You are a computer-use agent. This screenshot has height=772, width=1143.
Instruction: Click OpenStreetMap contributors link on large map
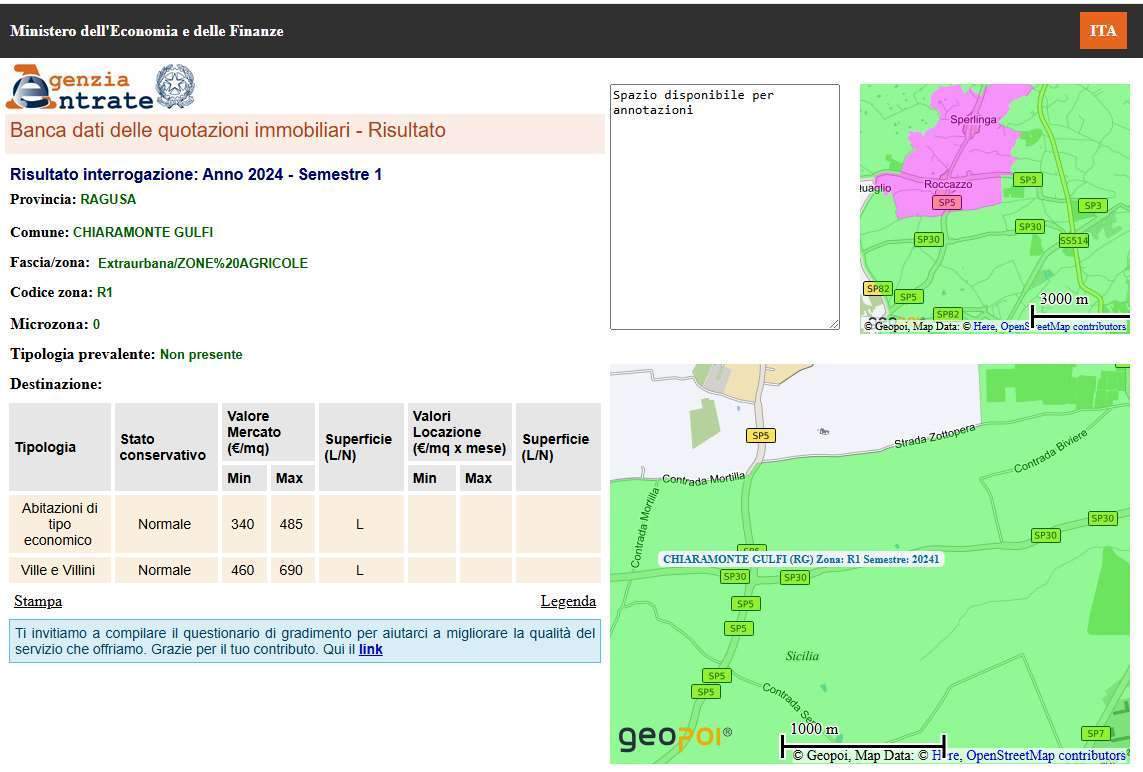1045,755
